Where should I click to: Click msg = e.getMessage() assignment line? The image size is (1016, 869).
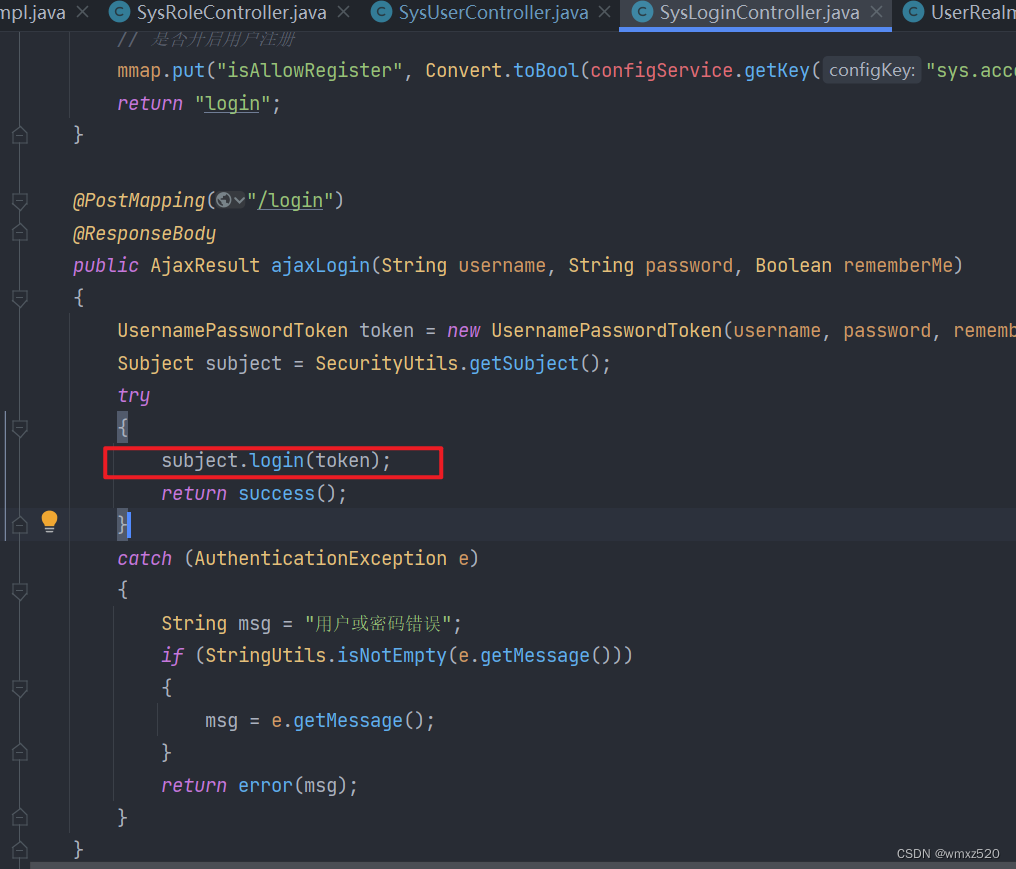(319, 721)
